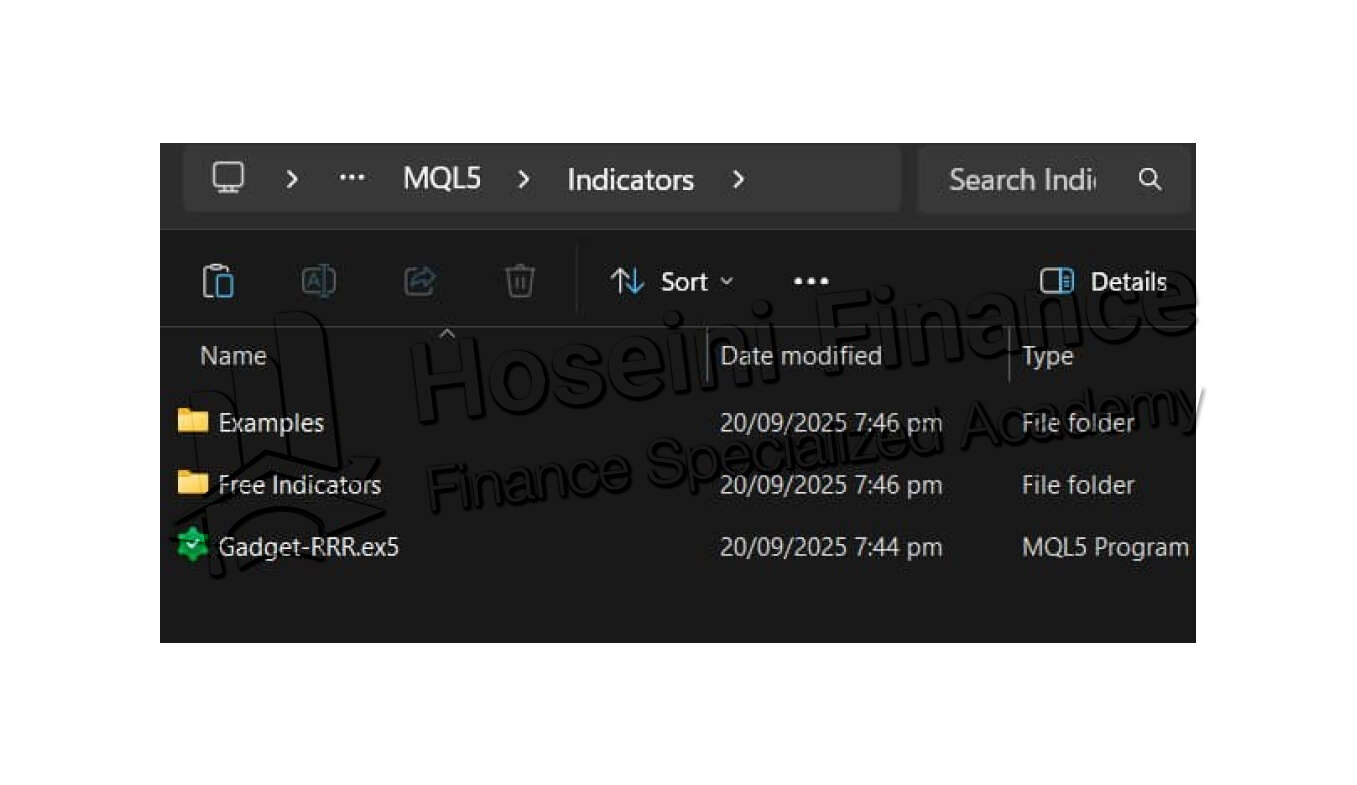Click the search magnifier icon
Screen dimensions: 1357x785
[x=1150, y=180]
